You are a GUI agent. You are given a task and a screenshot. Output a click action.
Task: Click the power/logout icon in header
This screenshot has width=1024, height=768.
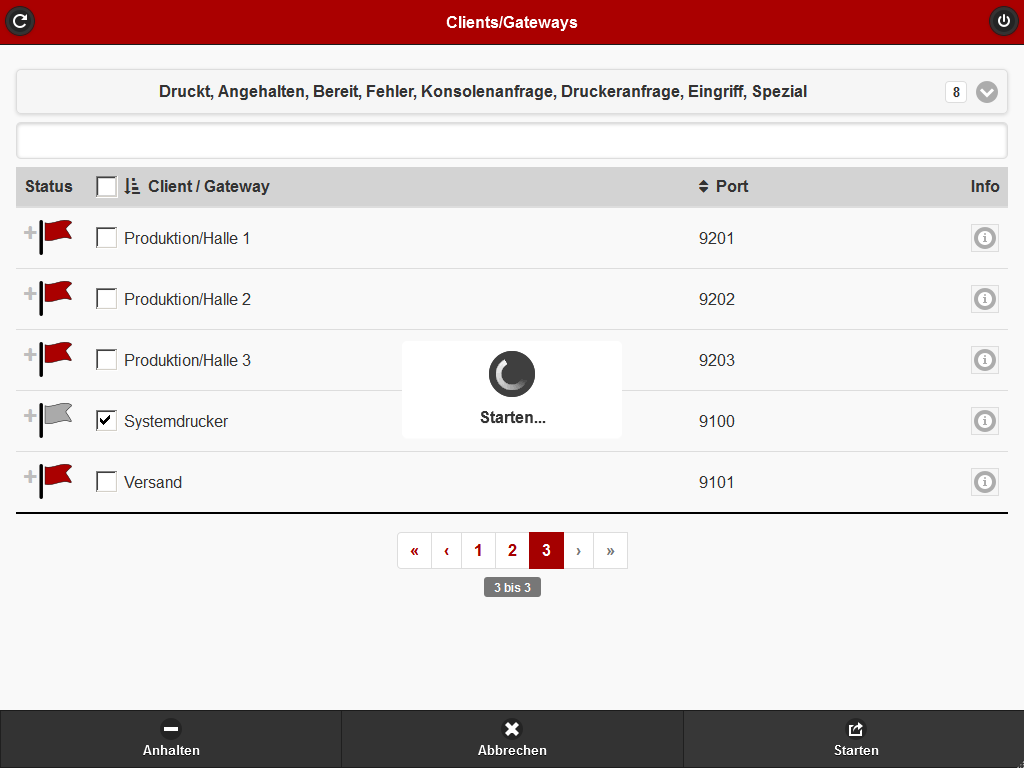click(x=1003, y=21)
